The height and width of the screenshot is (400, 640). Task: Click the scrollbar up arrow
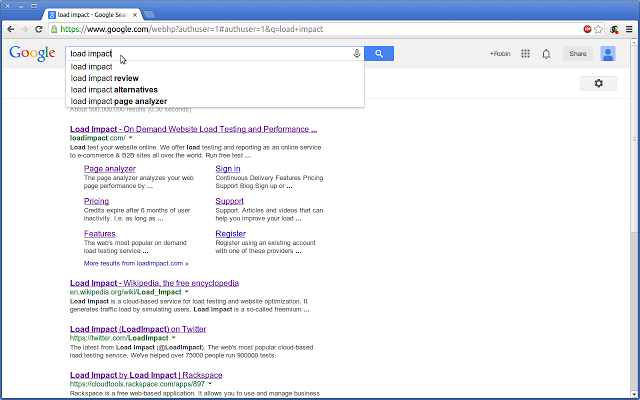coord(634,42)
